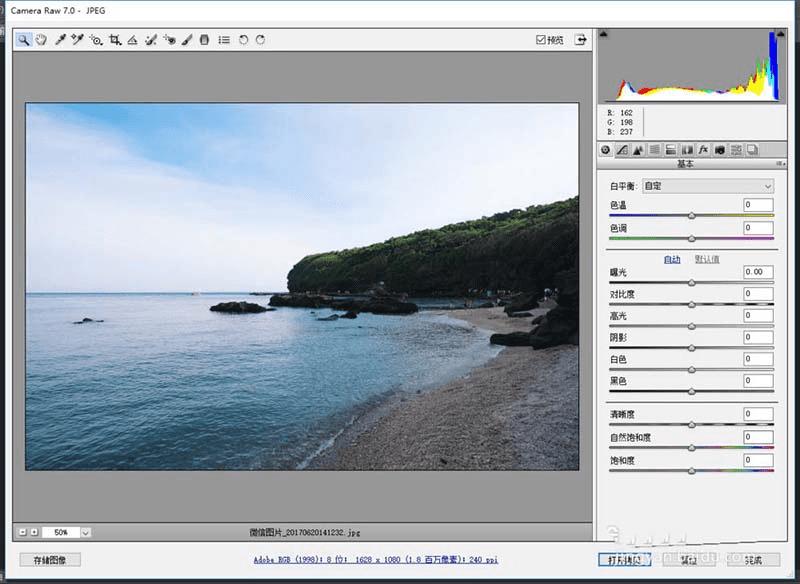Viewport: 800px width, 584px height.
Task: Toggle the 预览 preview checkbox
Action: 541,40
